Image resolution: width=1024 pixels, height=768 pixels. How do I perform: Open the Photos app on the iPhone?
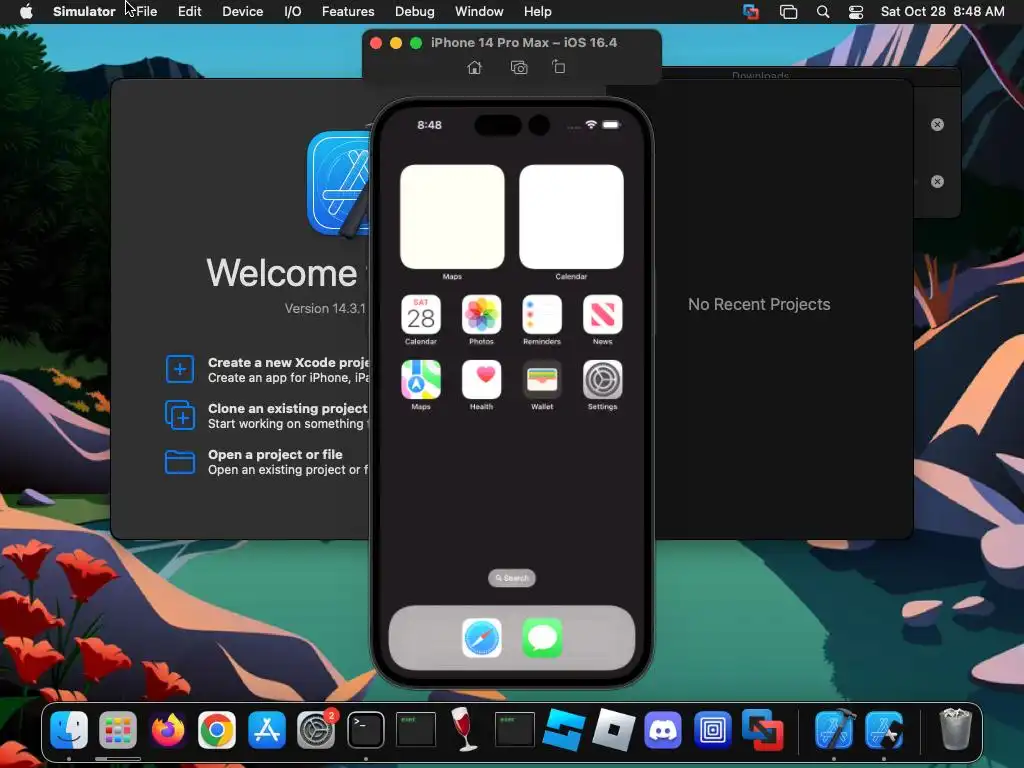pos(481,315)
